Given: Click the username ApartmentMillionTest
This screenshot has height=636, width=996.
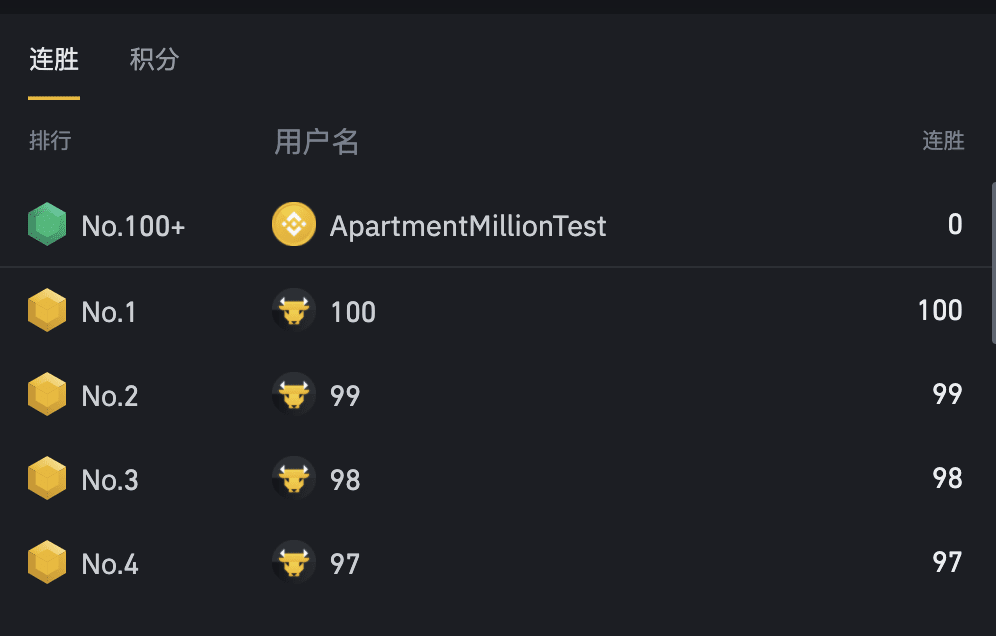Looking at the screenshot, I should [468, 226].
